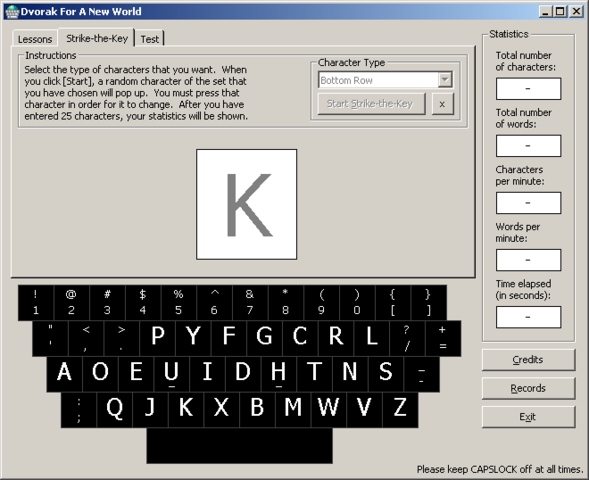Click the on-screen H home key

point(279,374)
